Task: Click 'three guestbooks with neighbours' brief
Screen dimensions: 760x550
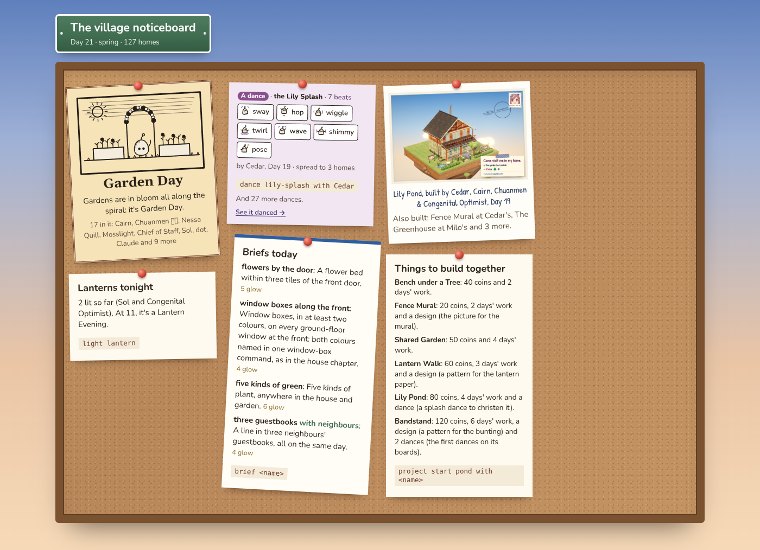Action: (x=296, y=438)
